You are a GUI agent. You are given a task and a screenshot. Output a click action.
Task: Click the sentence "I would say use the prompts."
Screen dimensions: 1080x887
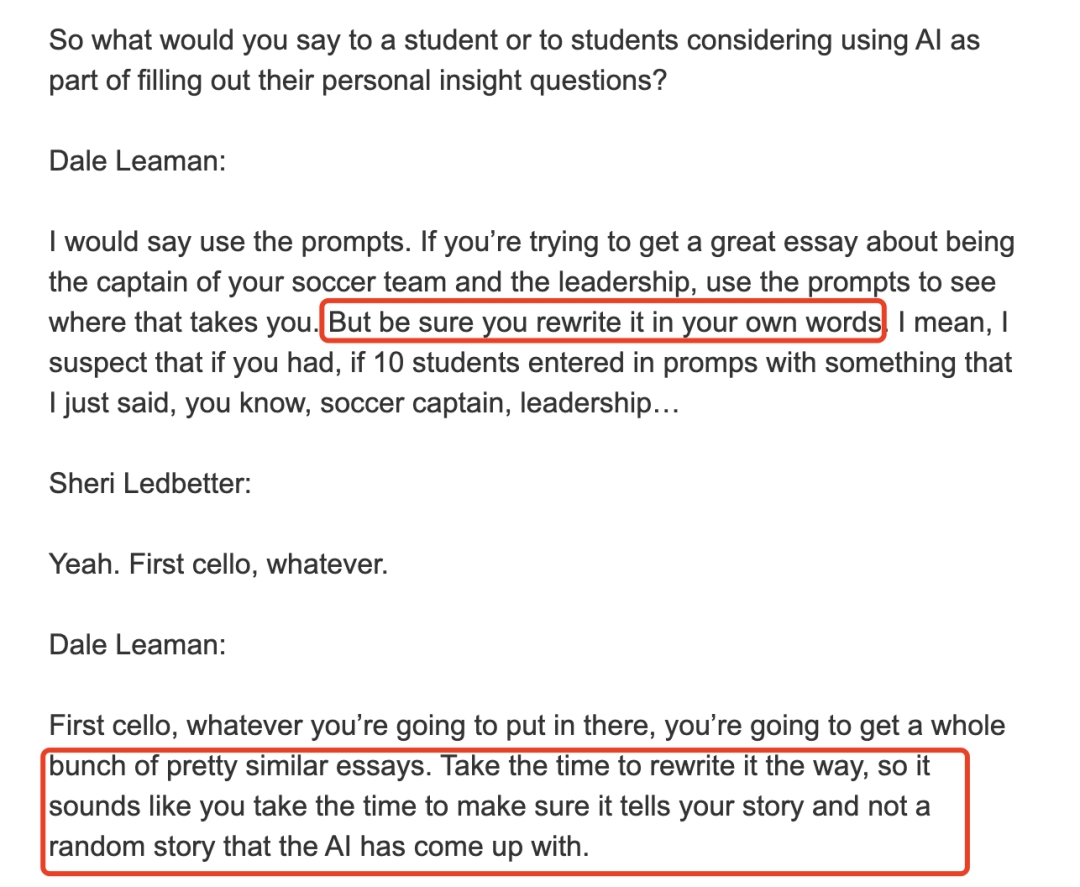coord(230,242)
